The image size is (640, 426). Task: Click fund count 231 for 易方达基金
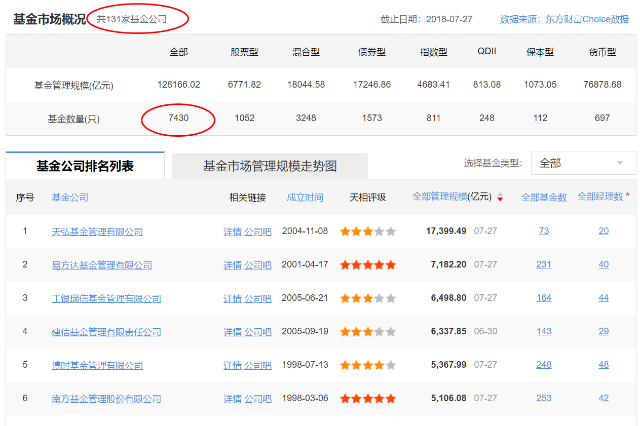[x=544, y=264]
